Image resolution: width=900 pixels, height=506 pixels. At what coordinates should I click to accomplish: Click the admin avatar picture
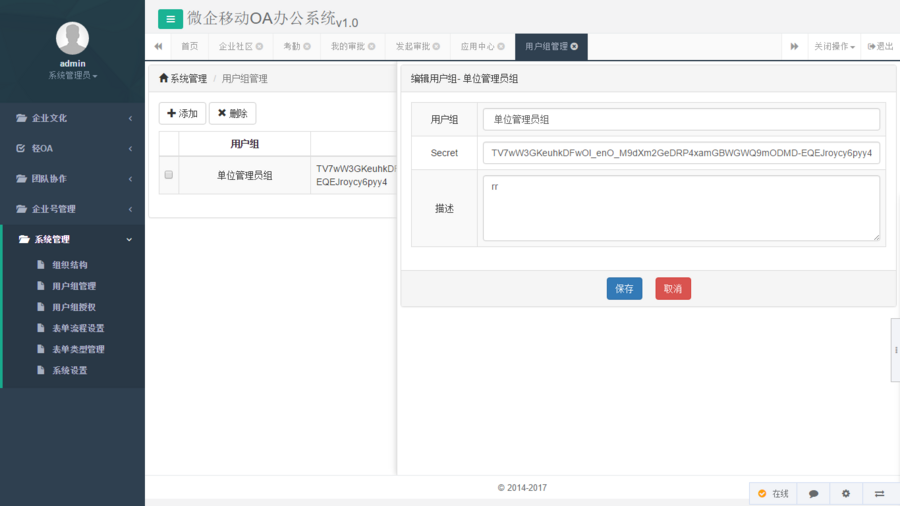tap(72, 38)
